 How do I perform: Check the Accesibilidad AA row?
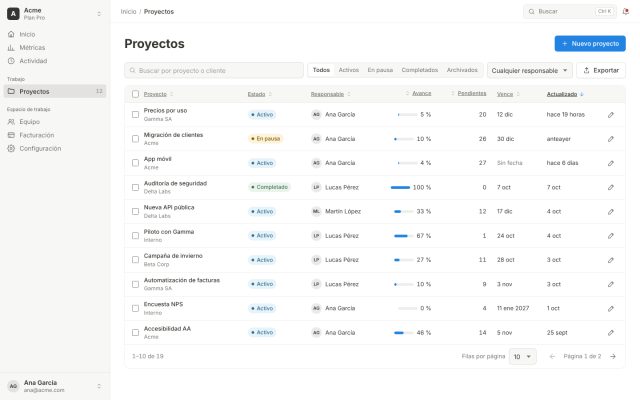point(136,333)
